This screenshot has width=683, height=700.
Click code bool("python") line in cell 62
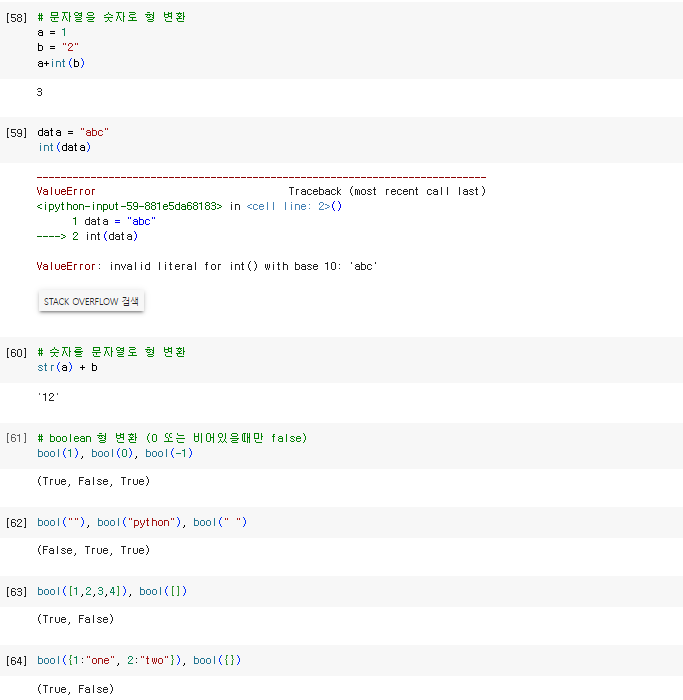pos(142,522)
